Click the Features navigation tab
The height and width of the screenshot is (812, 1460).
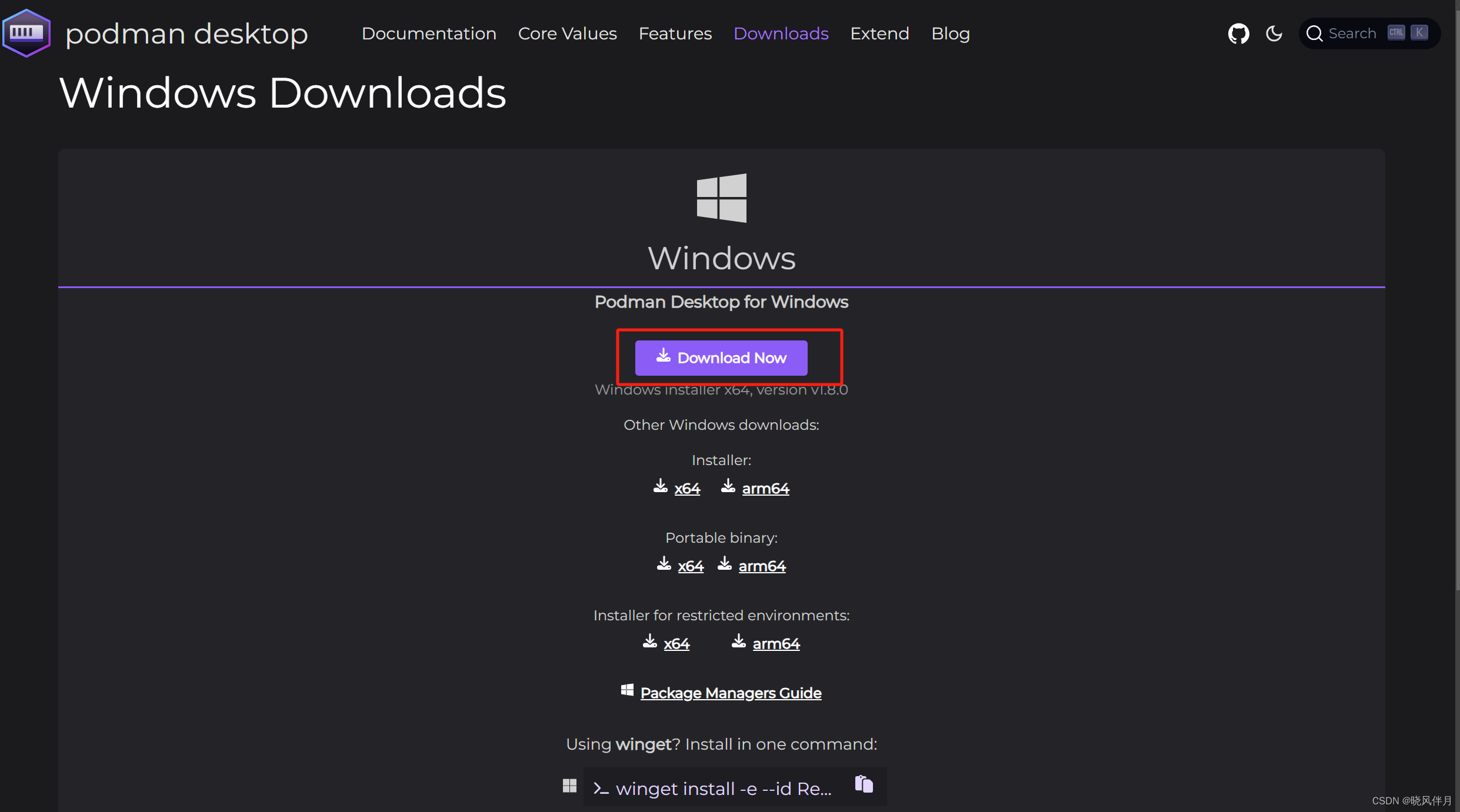[675, 33]
